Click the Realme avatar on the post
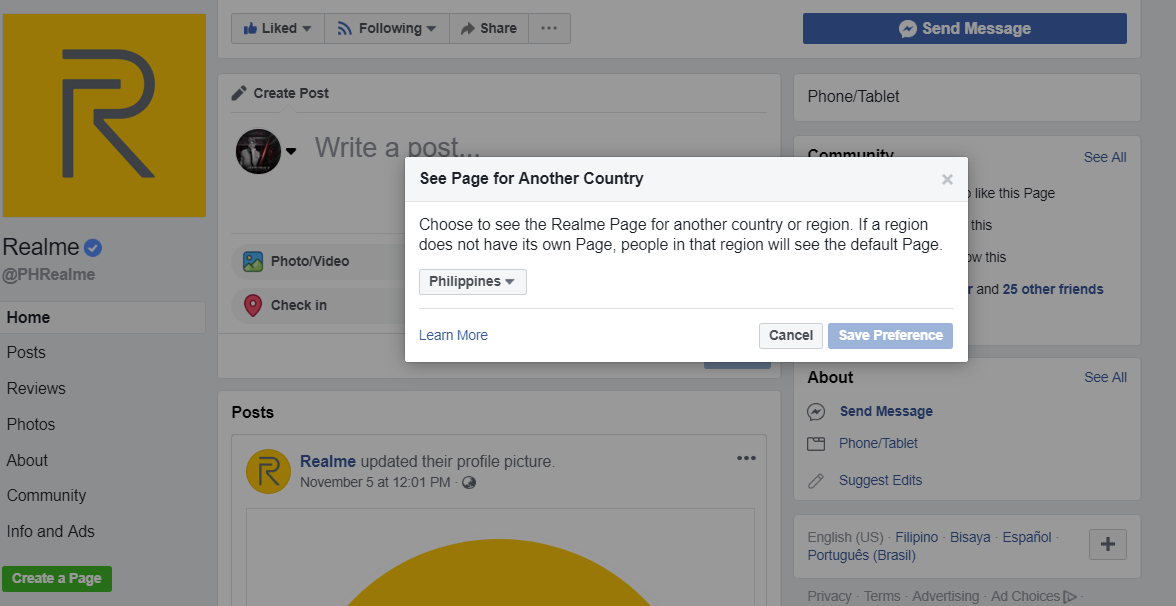Image resolution: width=1176 pixels, height=606 pixels. pos(268,472)
